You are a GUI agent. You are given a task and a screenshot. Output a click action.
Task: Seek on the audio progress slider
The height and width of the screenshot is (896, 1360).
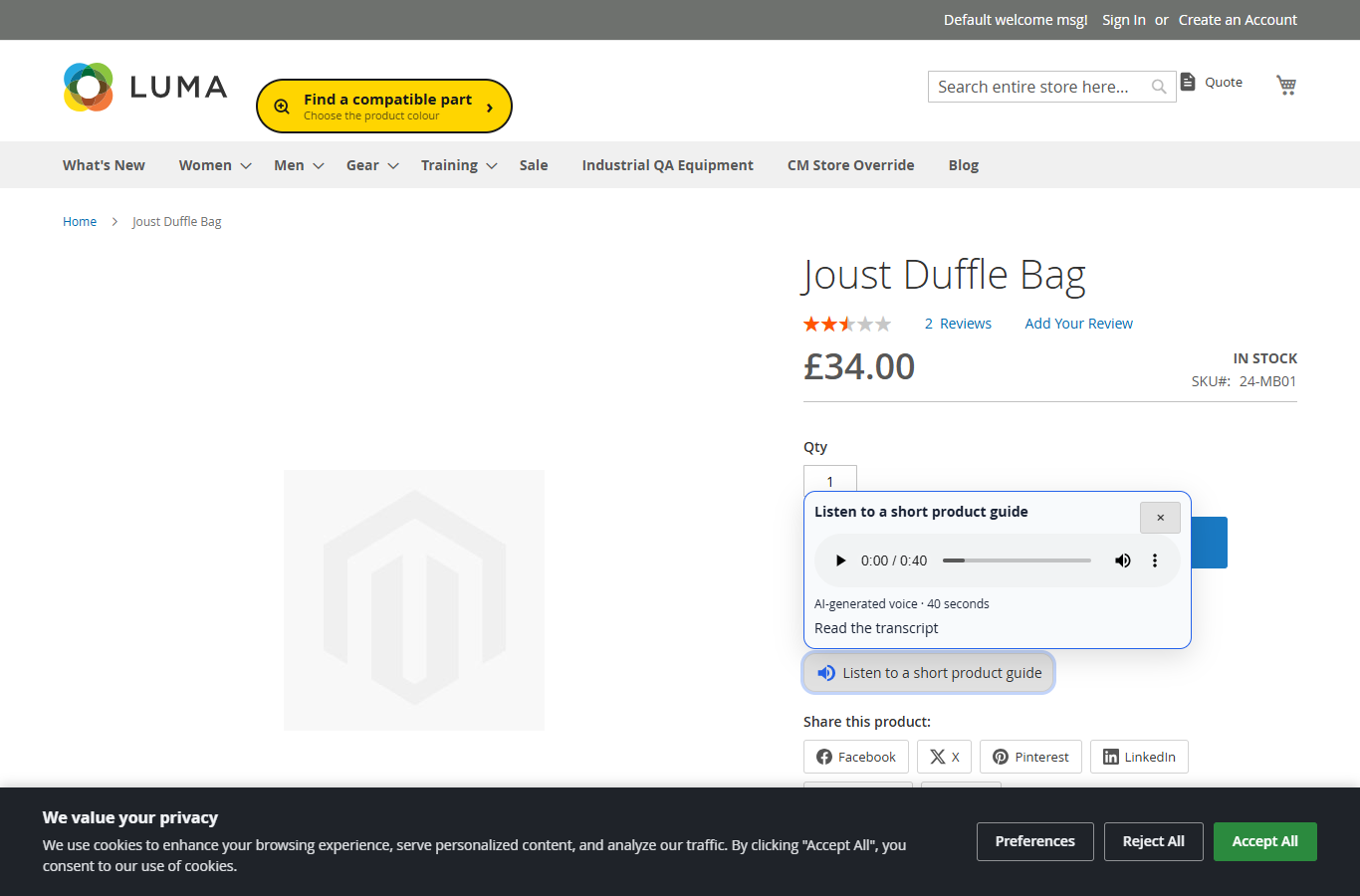[1017, 560]
